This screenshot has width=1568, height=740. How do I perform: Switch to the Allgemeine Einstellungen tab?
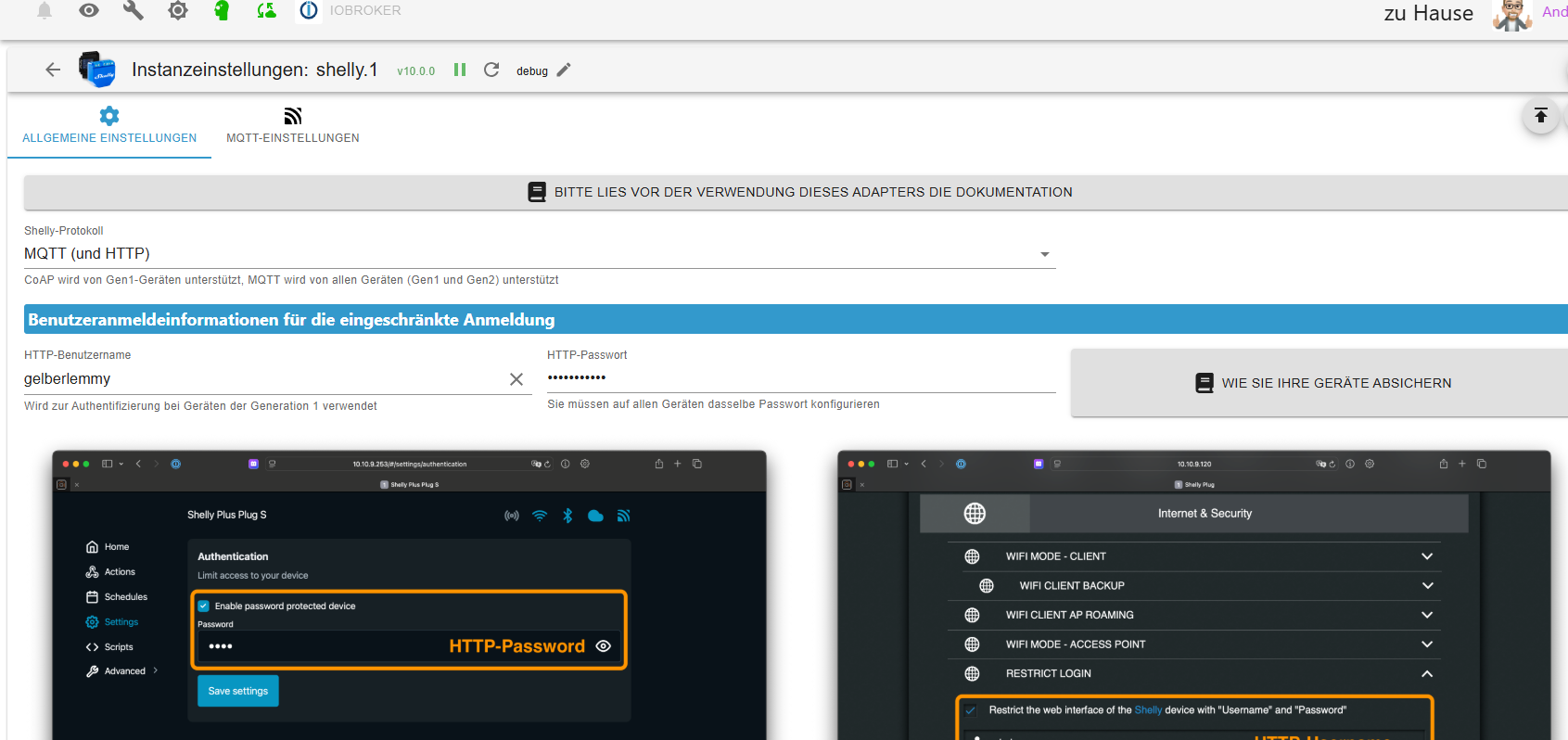click(x=109, y=126)
